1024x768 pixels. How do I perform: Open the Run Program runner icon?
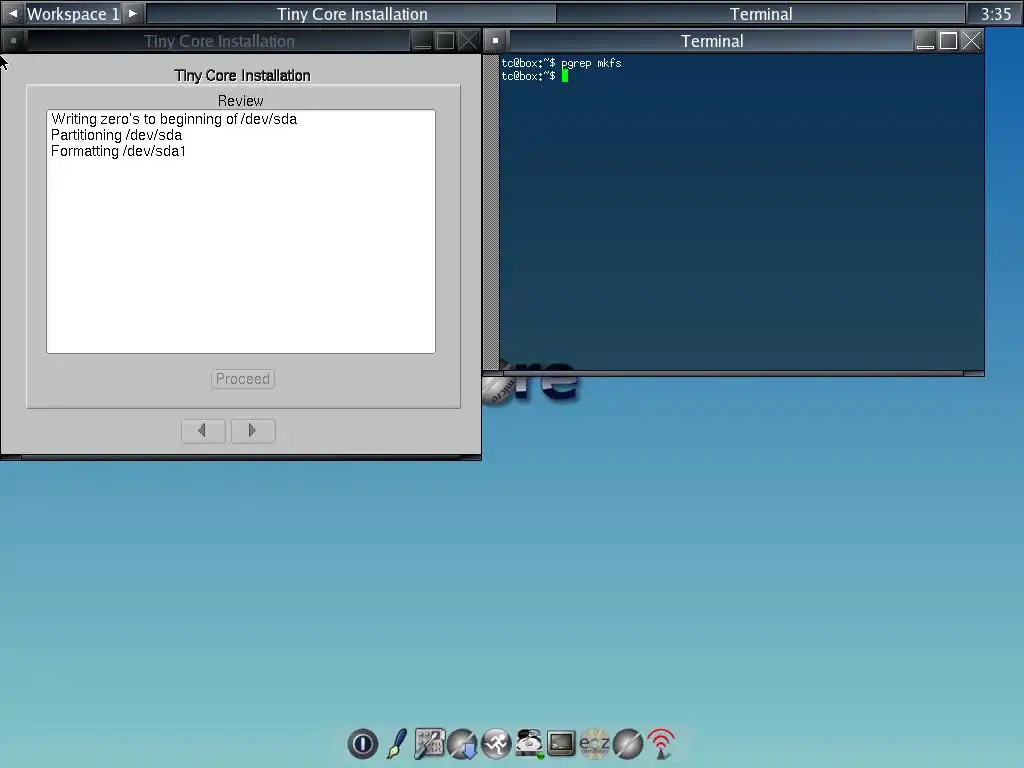(496, 744)
